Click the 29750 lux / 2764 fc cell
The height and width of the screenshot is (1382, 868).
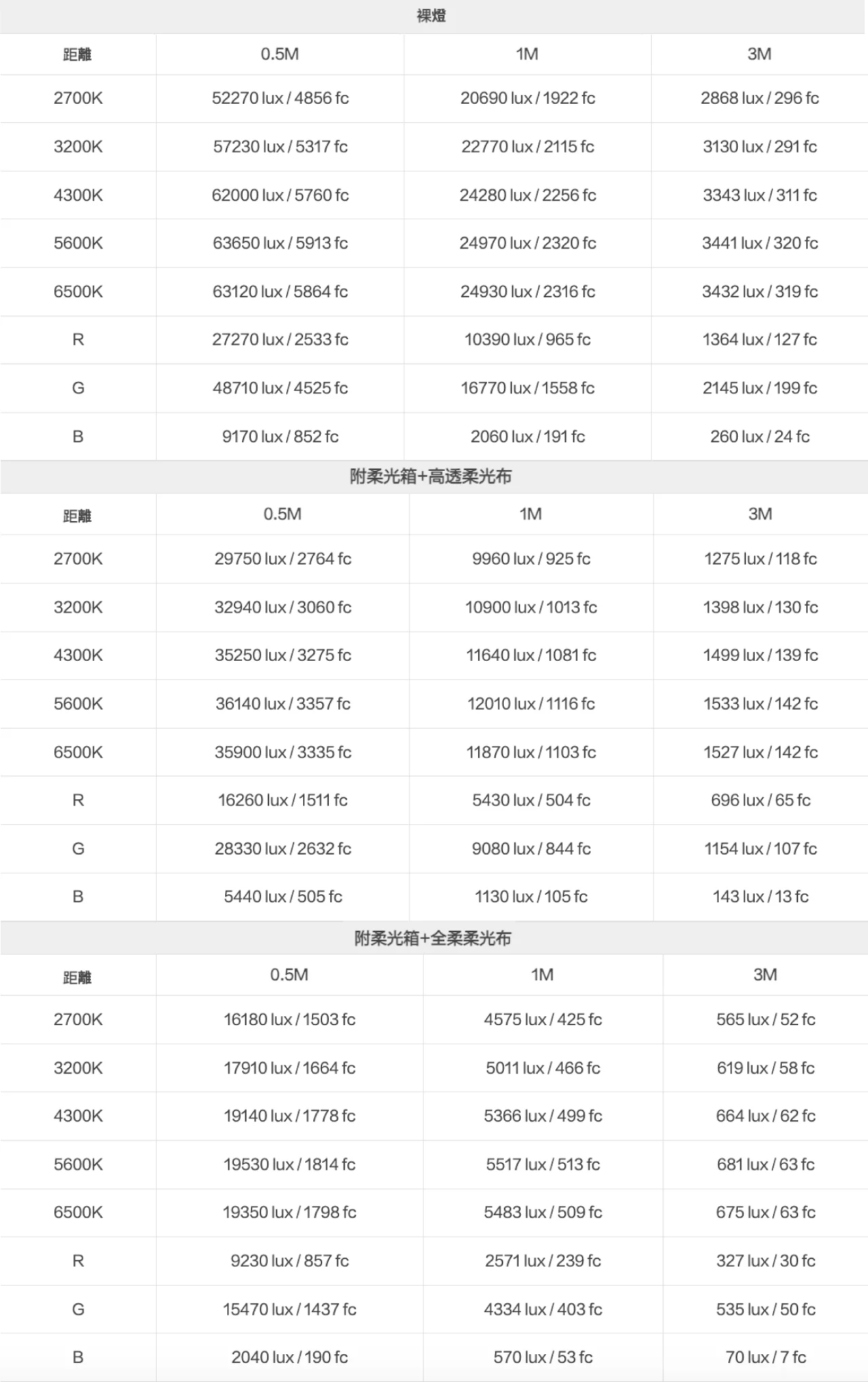283,559
